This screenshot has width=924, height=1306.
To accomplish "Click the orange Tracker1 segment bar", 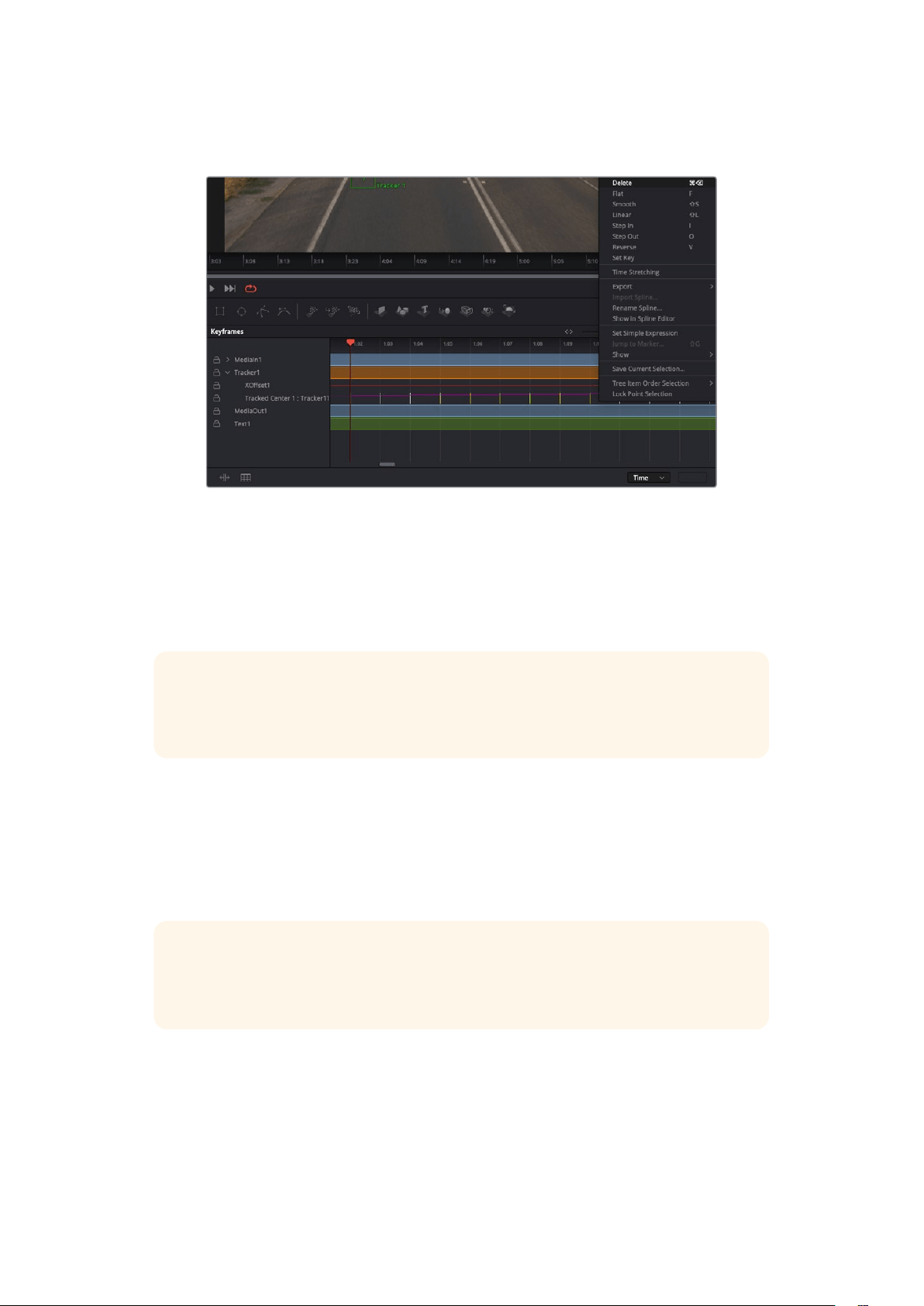I will tap(464, 373).
